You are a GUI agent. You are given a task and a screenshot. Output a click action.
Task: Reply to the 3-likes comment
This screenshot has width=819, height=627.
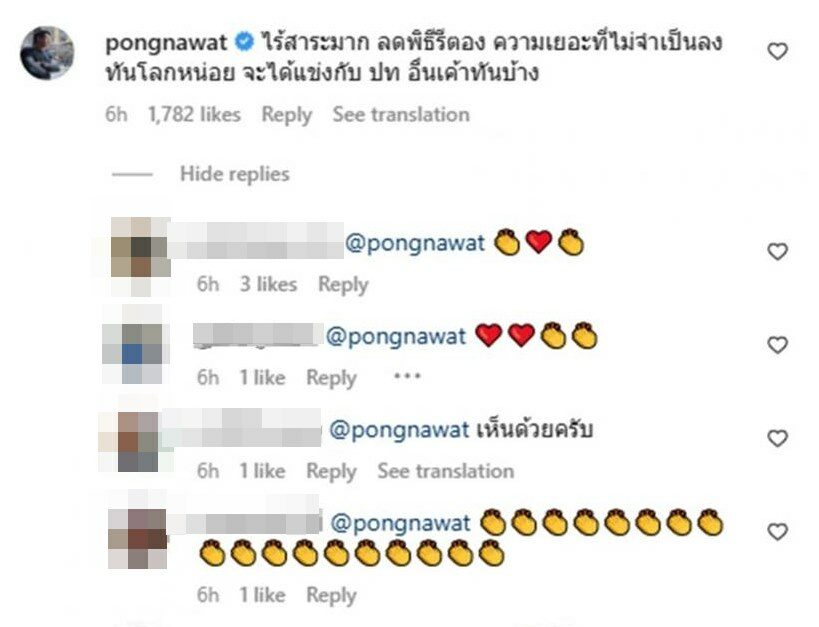[x=343, y=285]
